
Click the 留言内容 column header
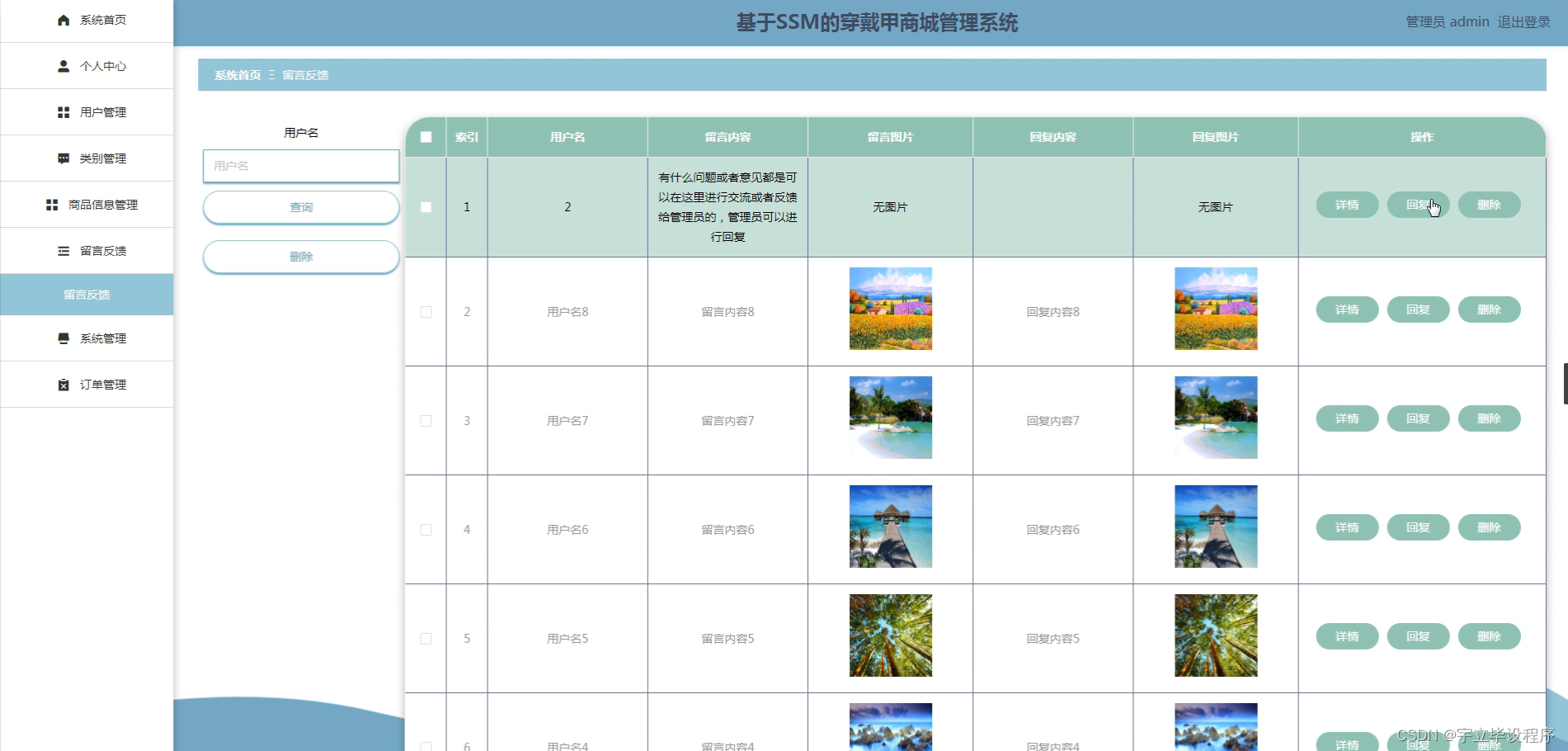pos(727,137)
